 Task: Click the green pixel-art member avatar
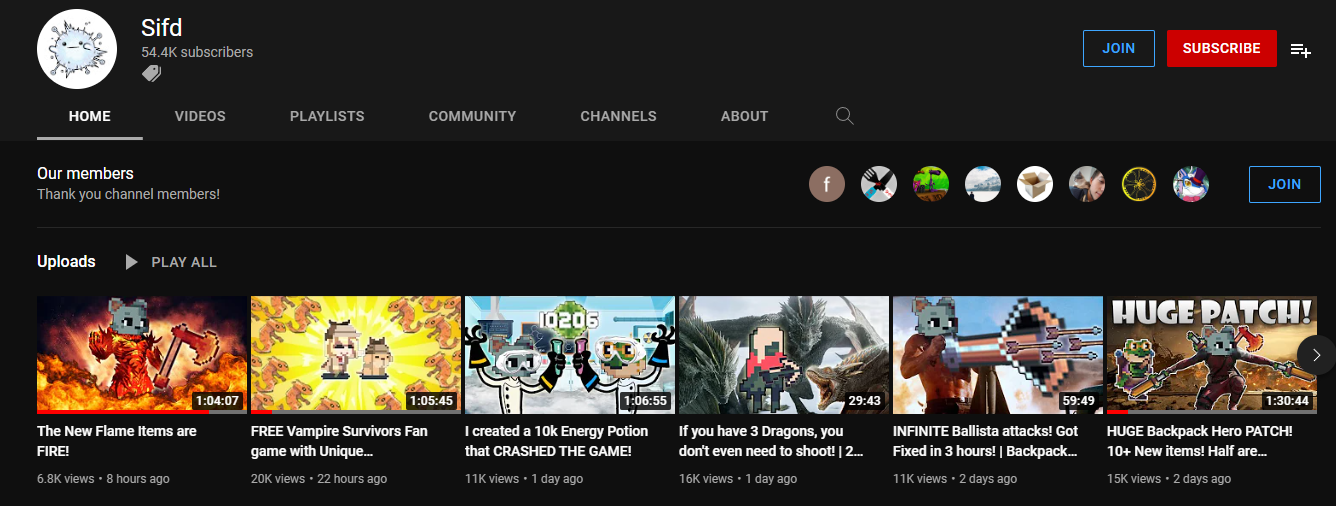pos(931,184)
